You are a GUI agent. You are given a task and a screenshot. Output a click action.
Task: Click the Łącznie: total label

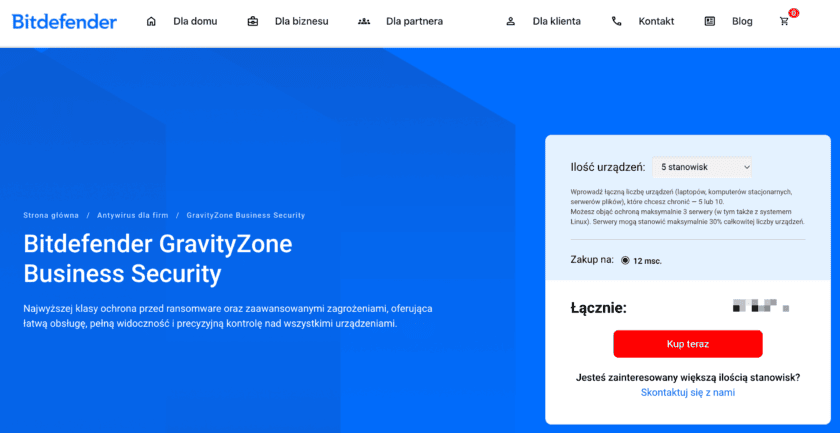pyautogui.click(x=599, y=308)
